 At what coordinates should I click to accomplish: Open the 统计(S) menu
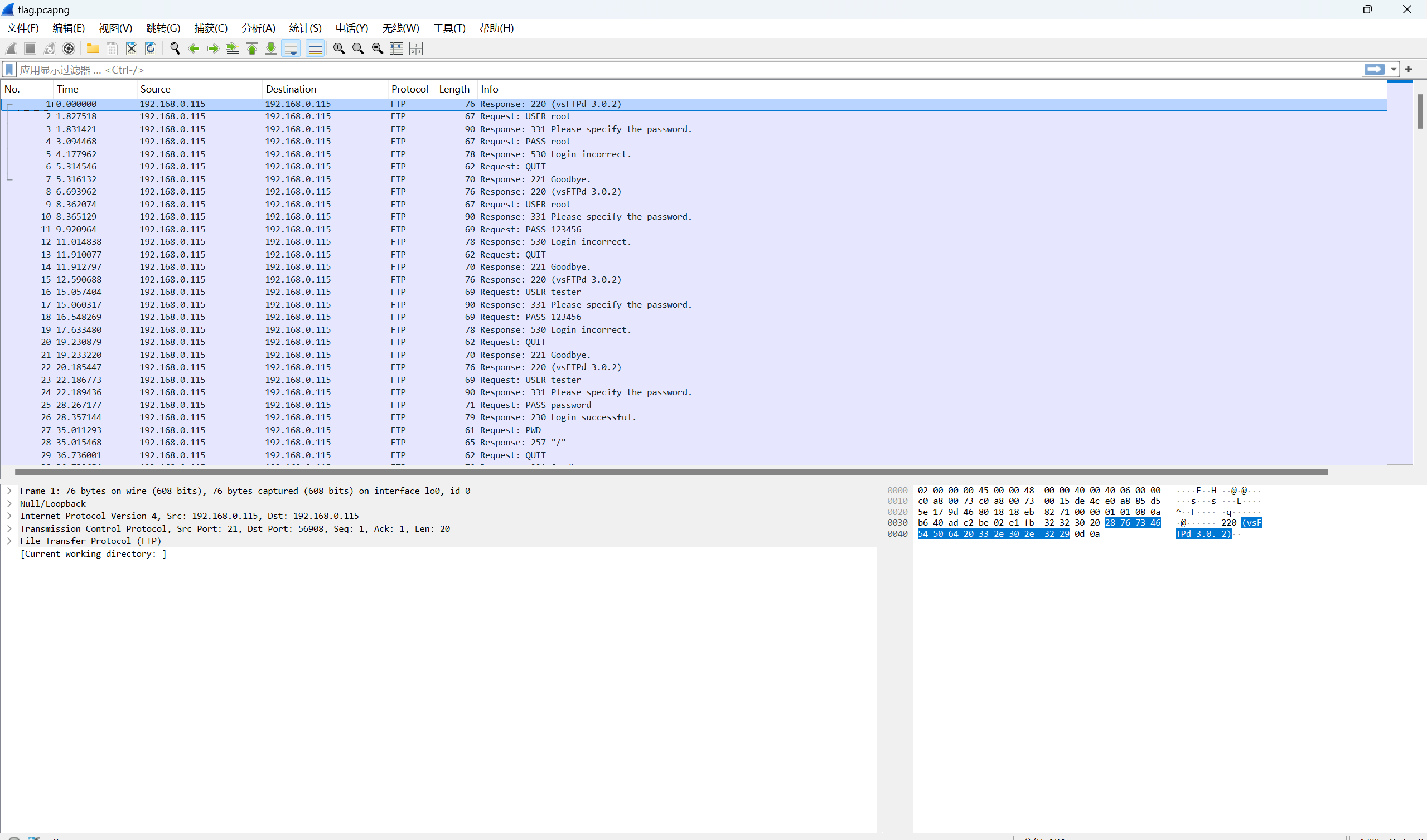tap(305, 28)
